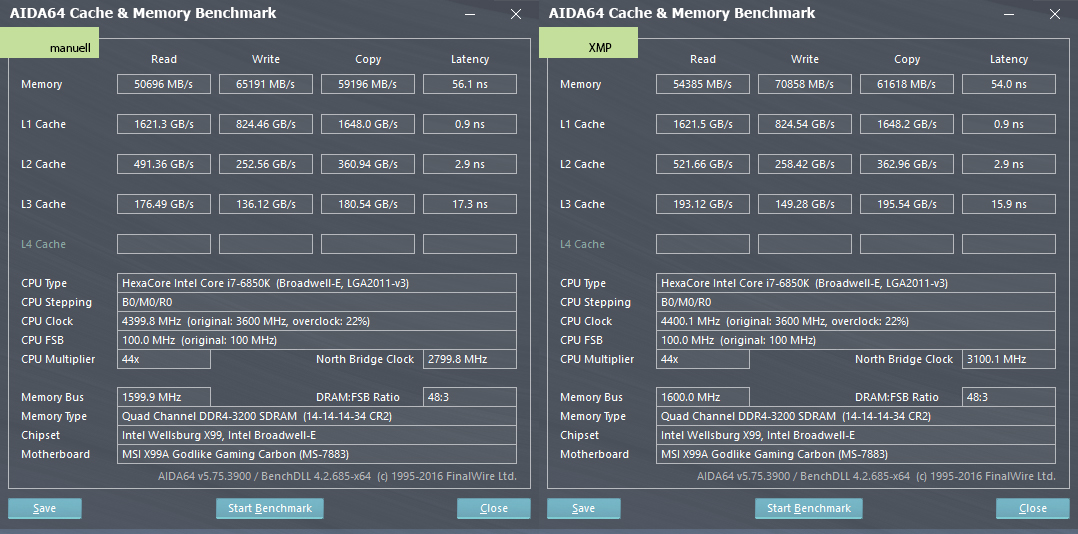This screenshot has width=1078, height=534.
Task: Click L3 Cache read 193.12 GB/s
Action: pyautogui.click(x=703, y=204)
